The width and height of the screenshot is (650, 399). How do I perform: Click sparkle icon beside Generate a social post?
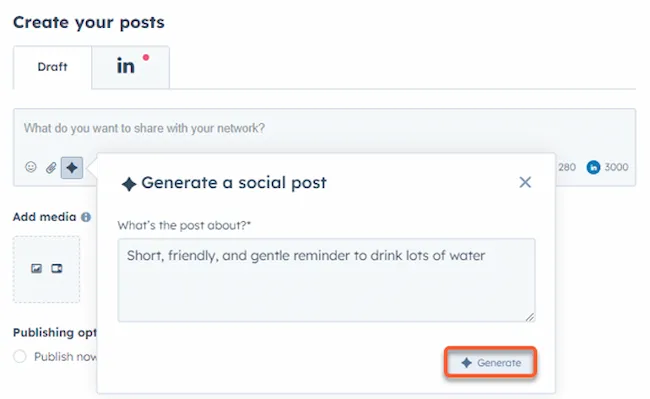pos(129,184)
